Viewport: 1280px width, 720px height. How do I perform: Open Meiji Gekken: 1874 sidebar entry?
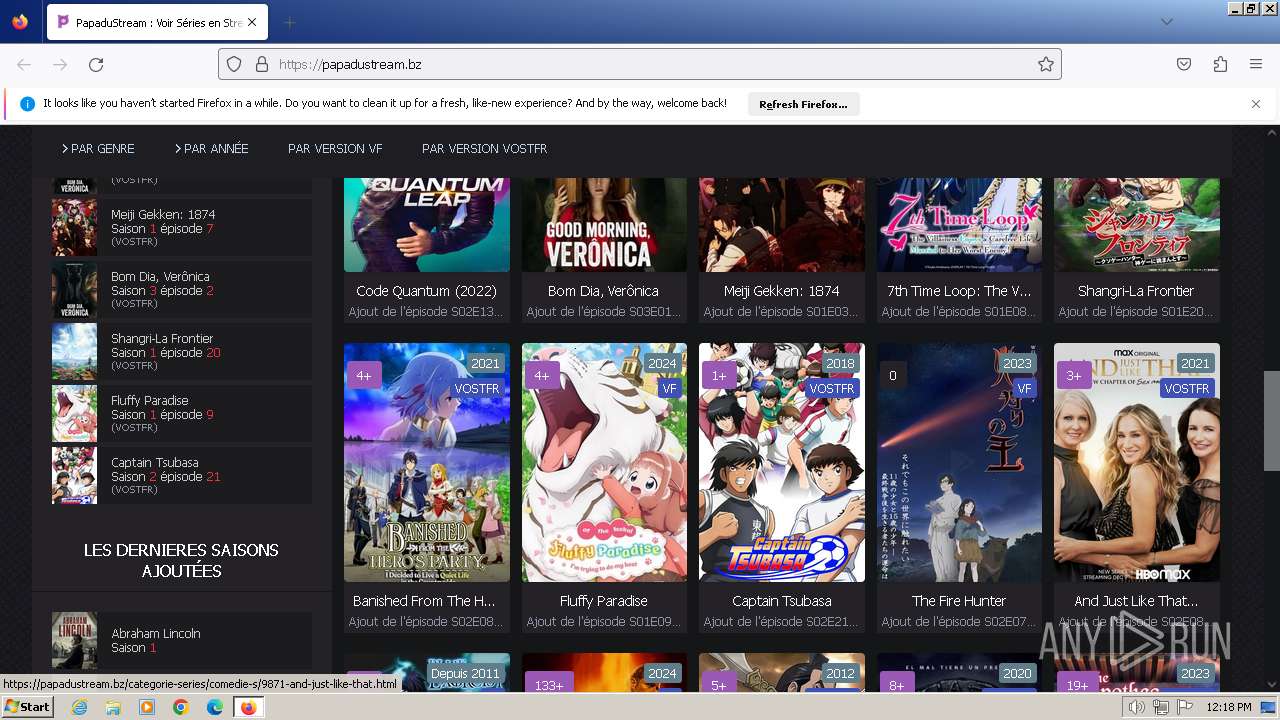click(181, 228)
